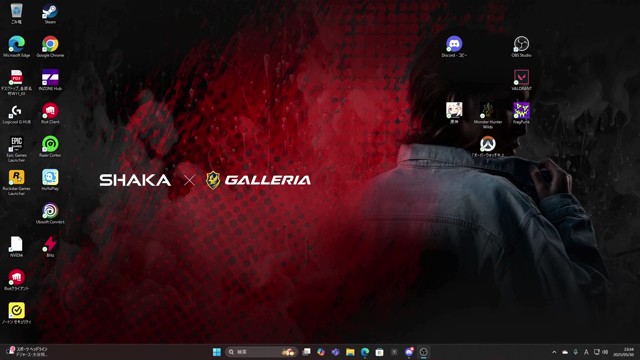Image resolution: width=640 pixels, height=360 pixels.
Task: Open File Explorer from the taskbar
Action: pyautogui.click(x=350, y=352)
